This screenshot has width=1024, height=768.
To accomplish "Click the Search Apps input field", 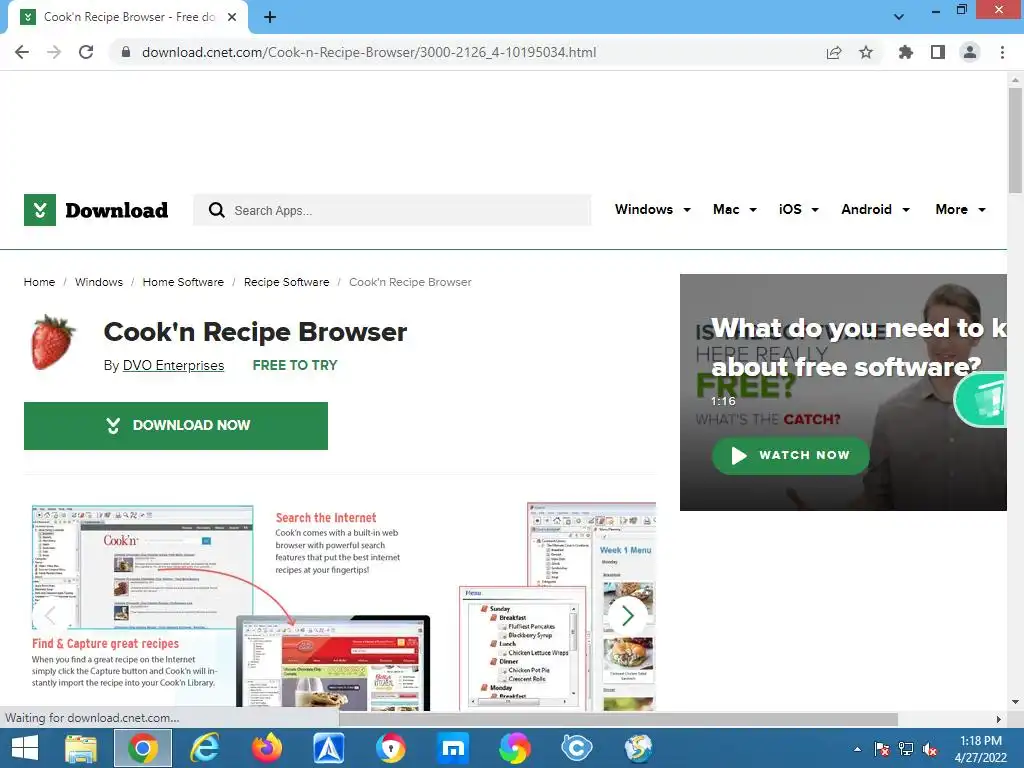I will 392,210.
